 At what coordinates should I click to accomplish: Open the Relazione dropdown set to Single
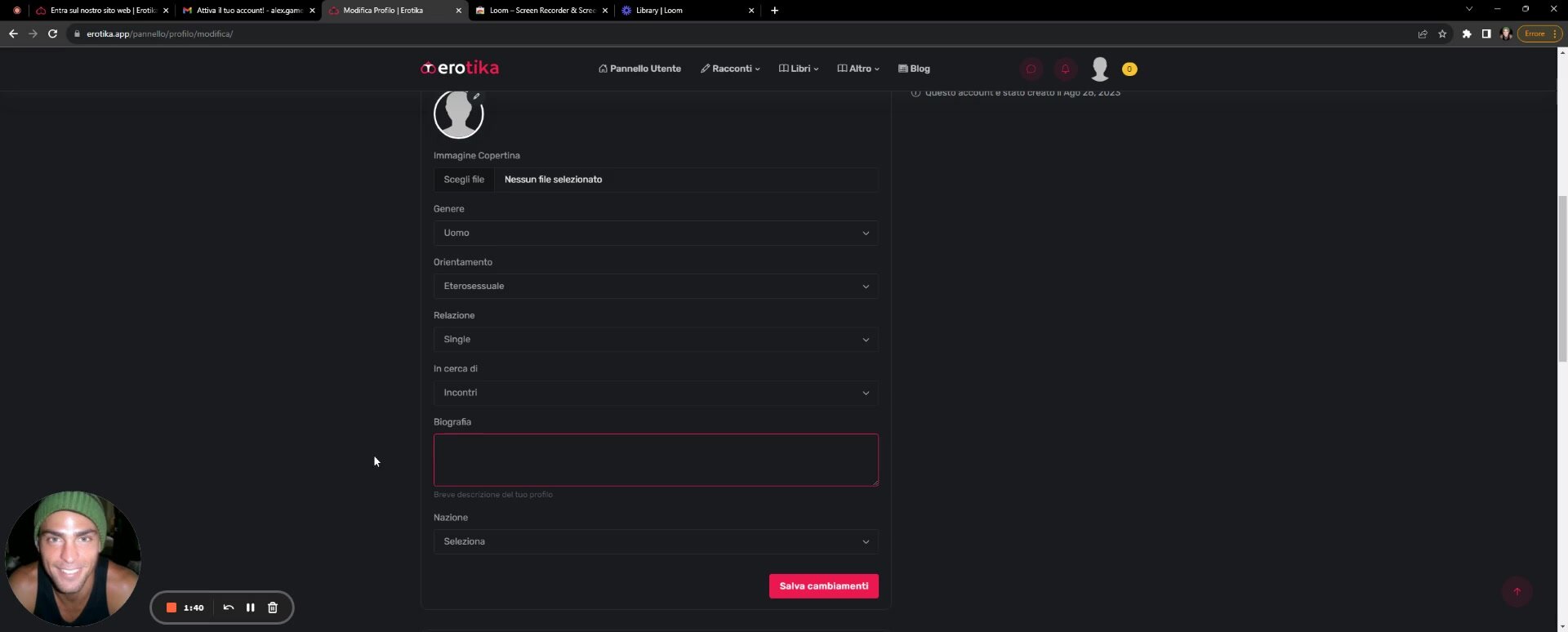(x=655, y=340)
